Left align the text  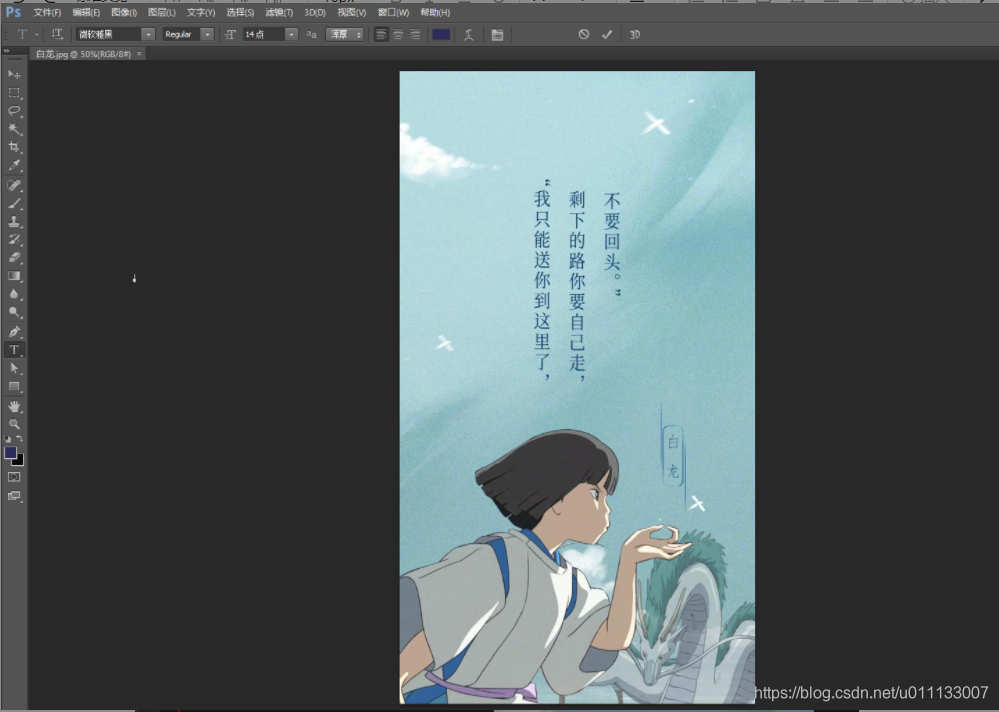pyautogui.click(x=381, y=34)
